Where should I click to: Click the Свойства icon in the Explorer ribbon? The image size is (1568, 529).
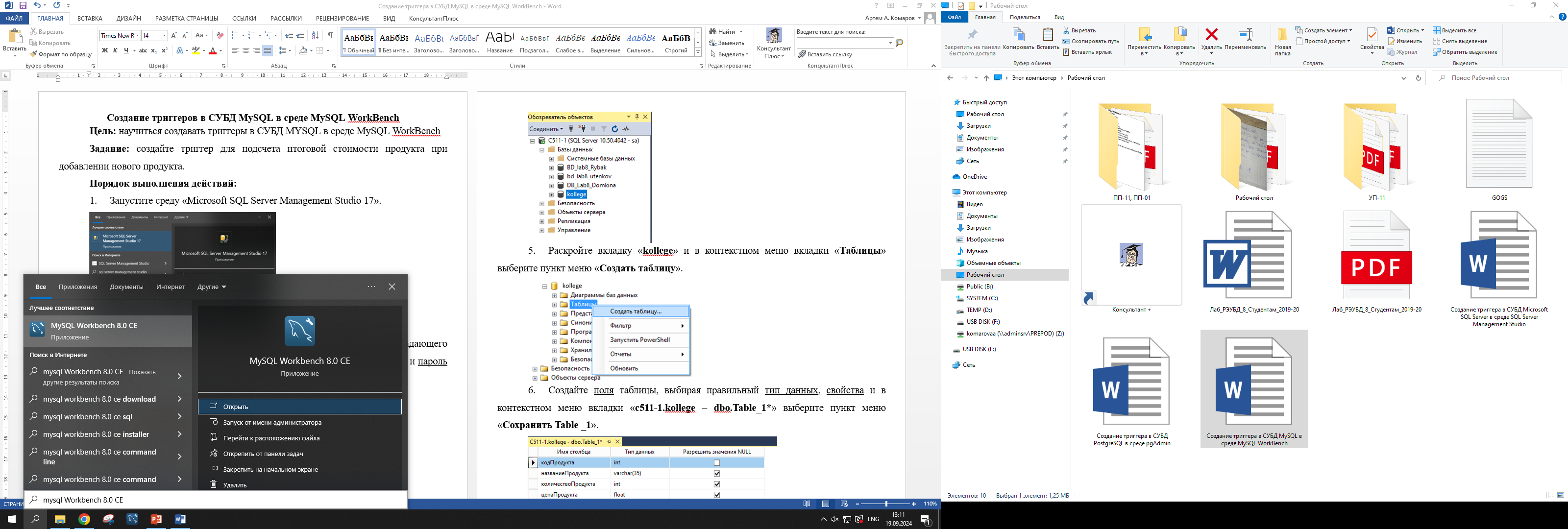[1372, 35]
